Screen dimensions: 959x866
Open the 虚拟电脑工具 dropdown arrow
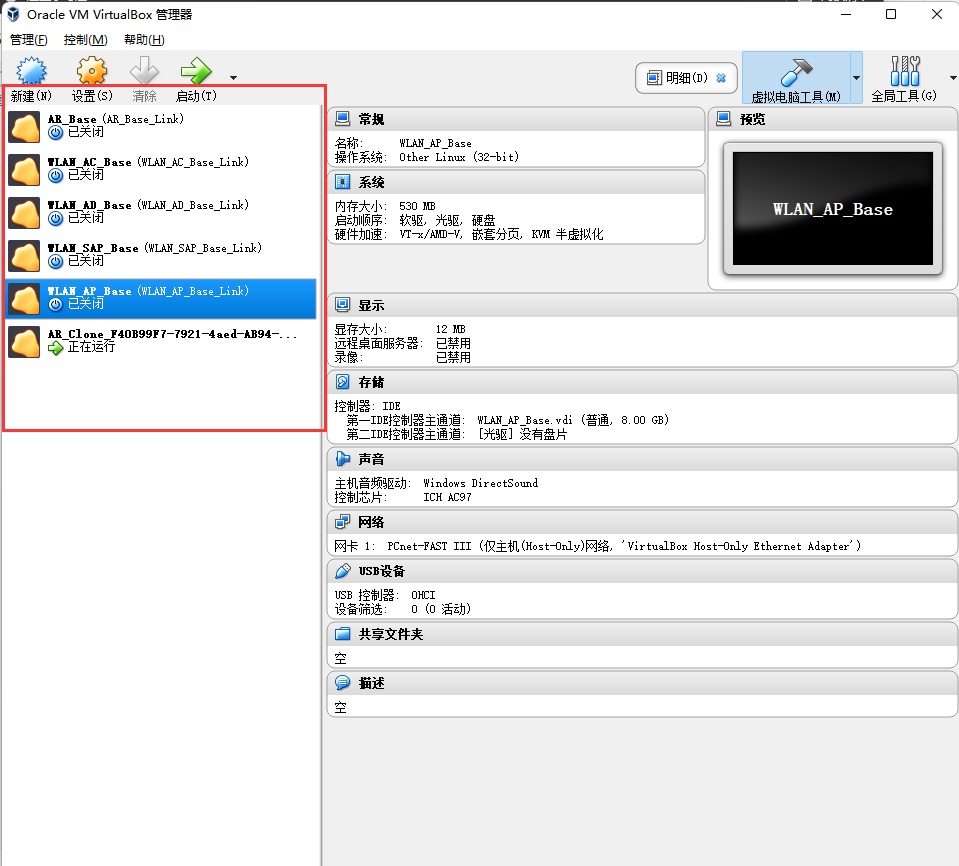[854, 76]
